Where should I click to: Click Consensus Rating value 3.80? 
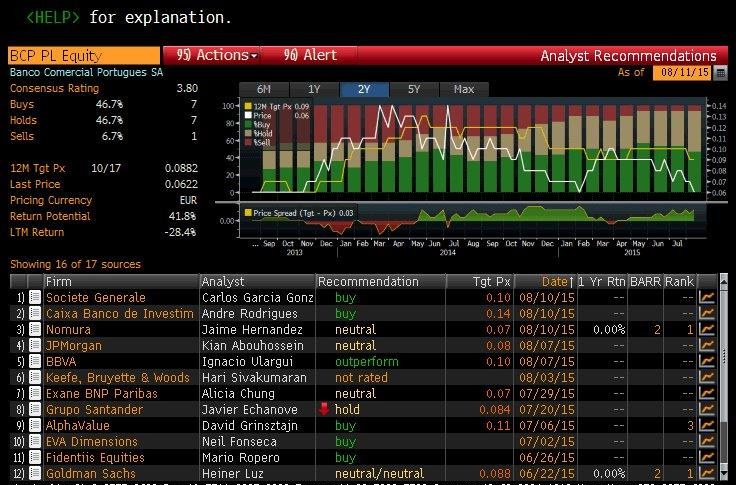[187, 88]
